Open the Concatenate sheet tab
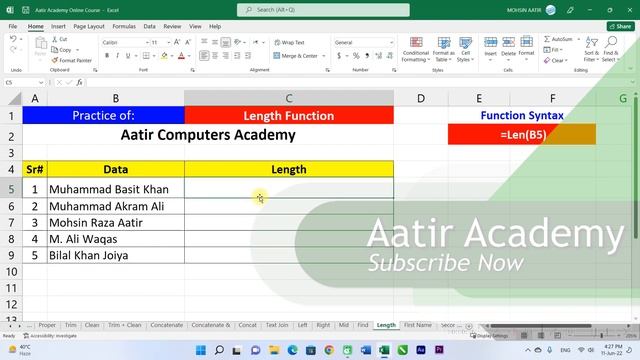Viewport: 640px width, 360px height. click(x=167, y=325)
